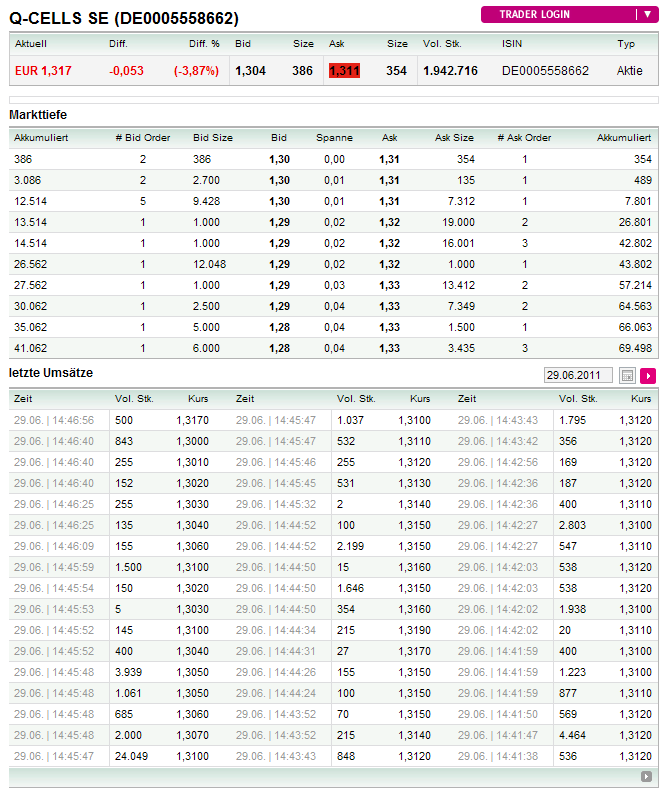Select the Typ value Aktie

pos(629,70)
